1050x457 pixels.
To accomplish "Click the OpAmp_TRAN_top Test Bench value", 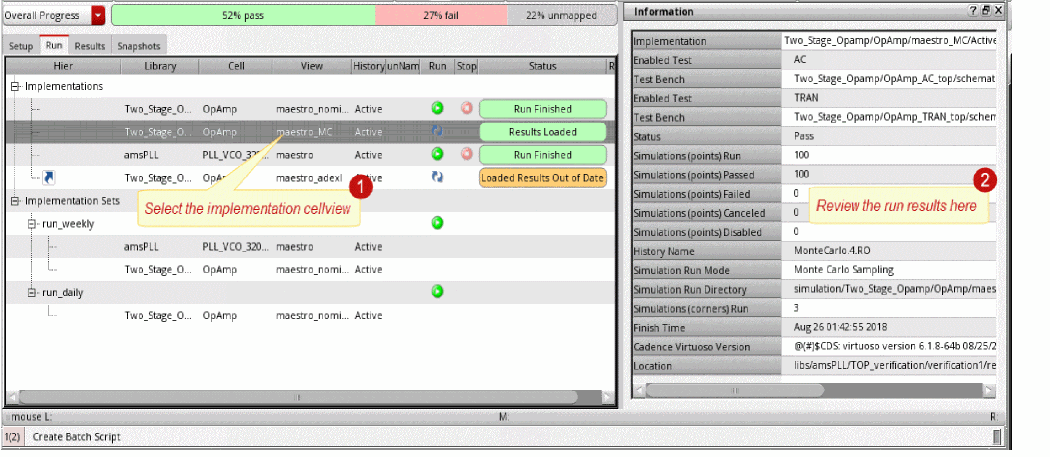I will coord(889,117).
